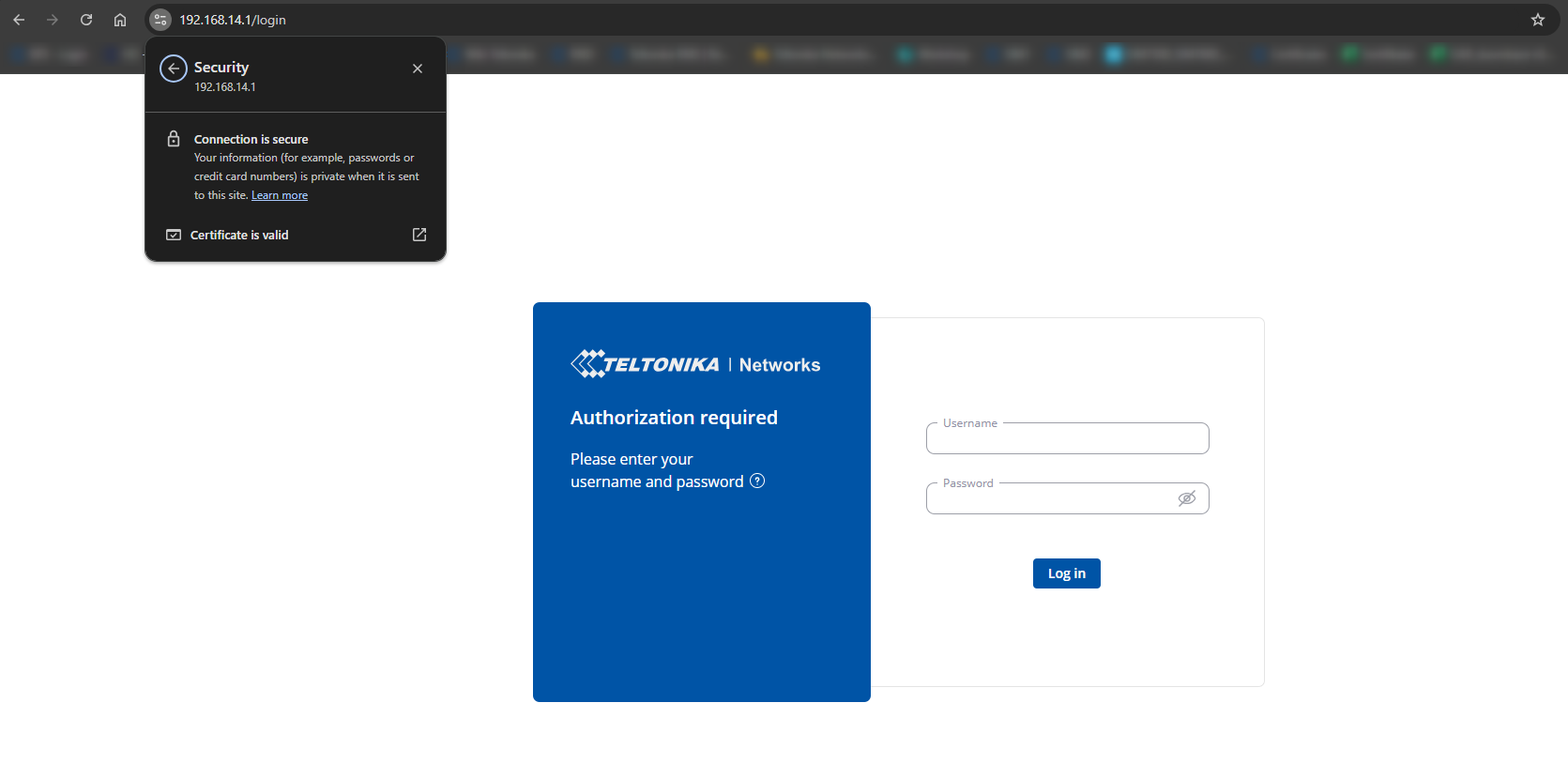Viewport: 1568px width, 764px height.
Task: Go back in the Security popup
Action: point(174,69)
